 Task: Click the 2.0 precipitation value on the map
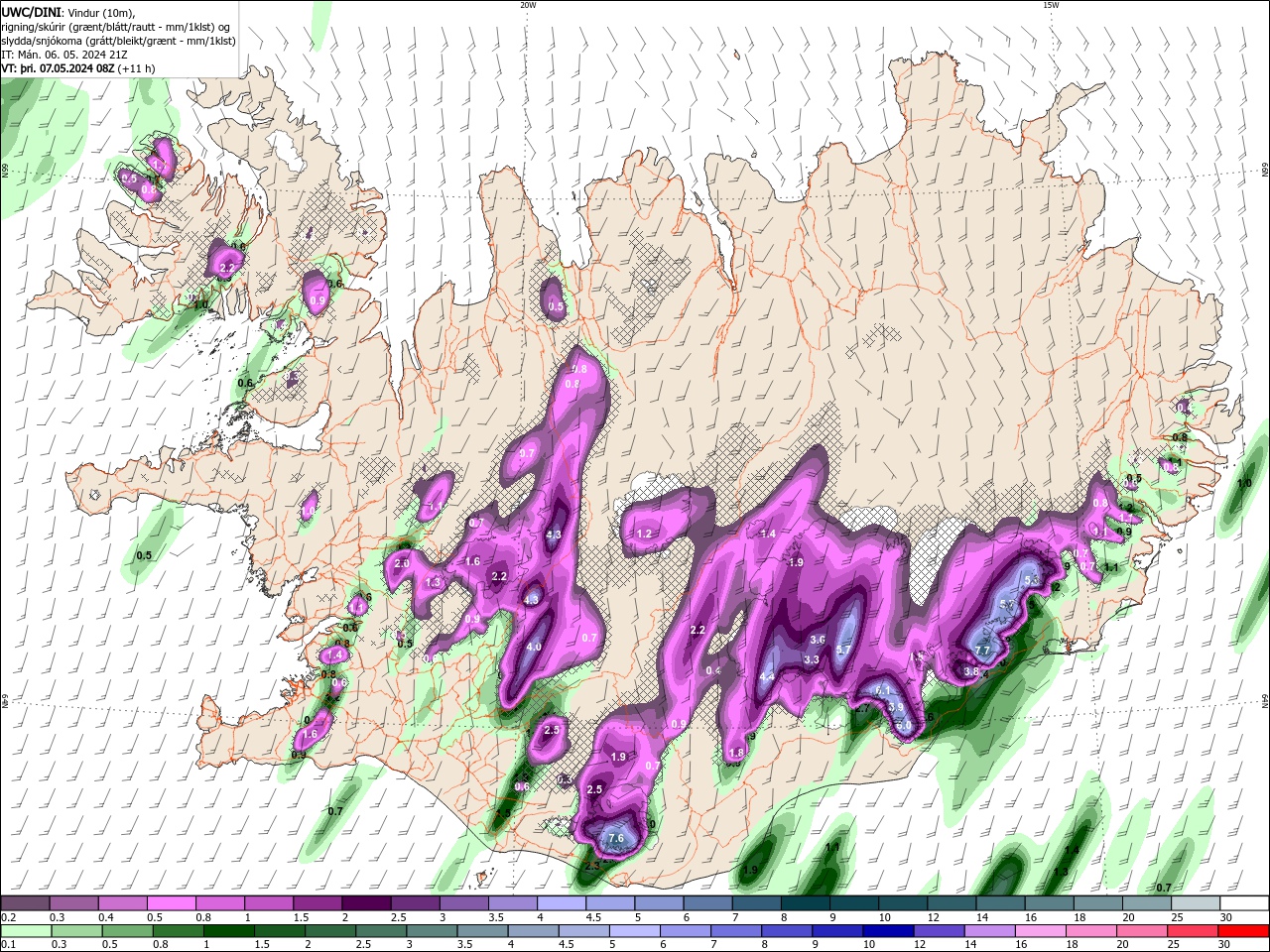[402, 563]
